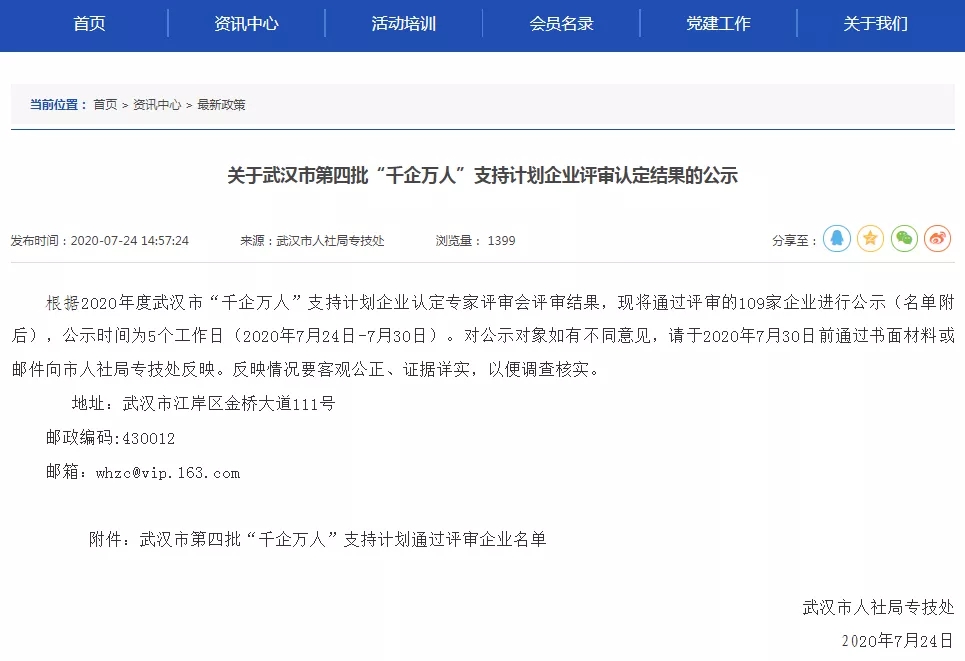Go to 资讯中心 in top navigation bar
965x661 pixels.
tap(246, 23)
